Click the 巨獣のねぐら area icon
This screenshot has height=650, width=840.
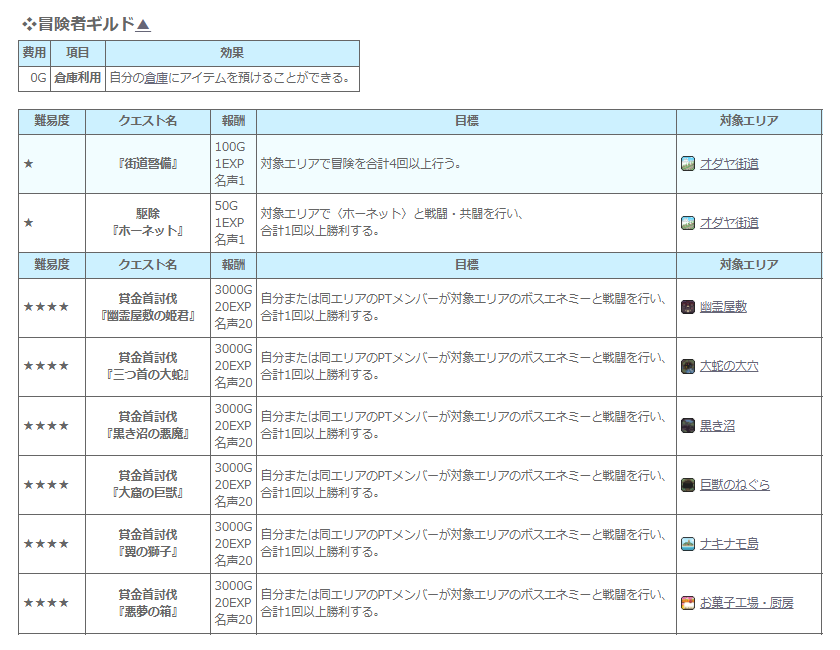pyautogui.click(x=688, y=485)
